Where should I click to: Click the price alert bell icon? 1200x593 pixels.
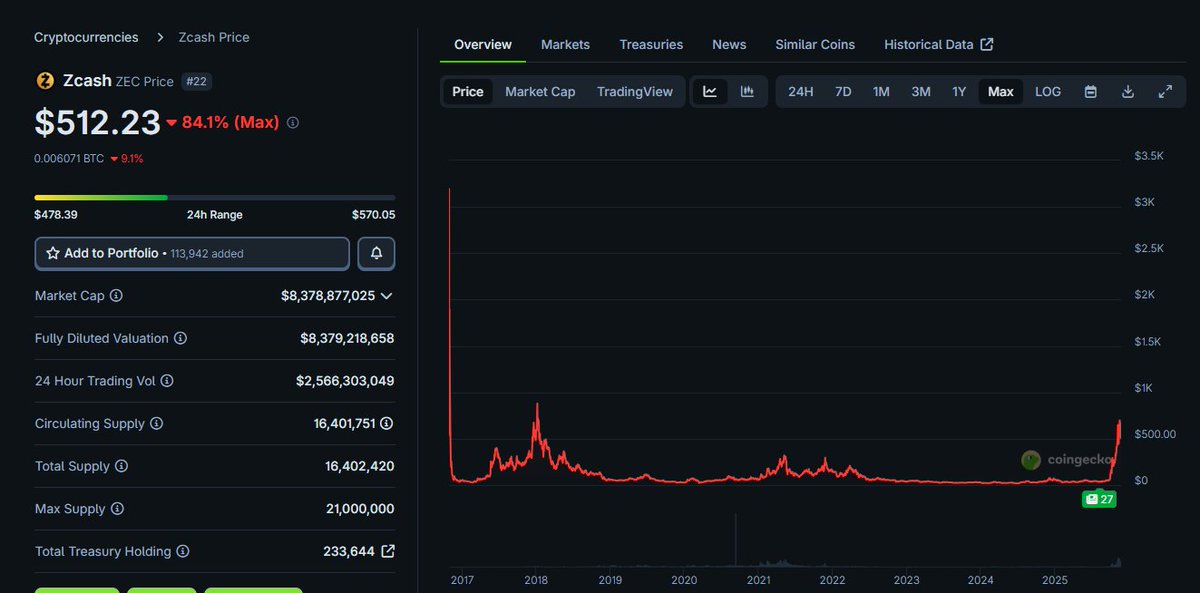(377, 253)
